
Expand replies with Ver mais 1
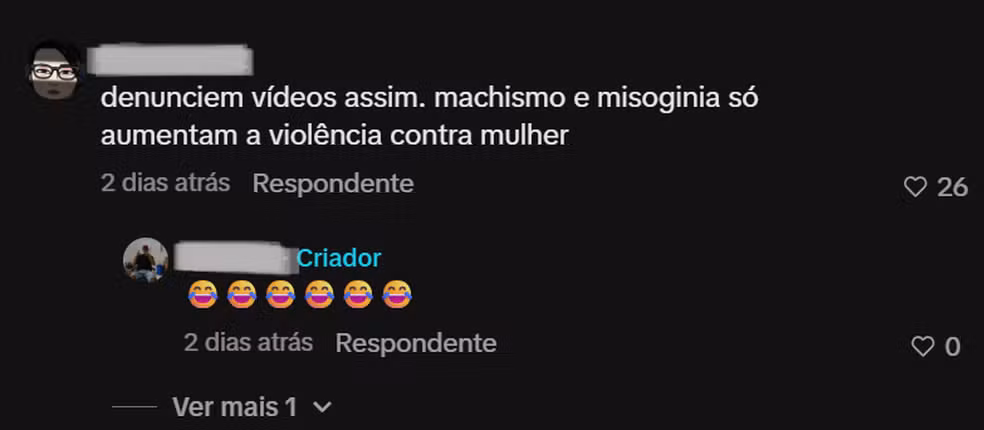[235, 407]
